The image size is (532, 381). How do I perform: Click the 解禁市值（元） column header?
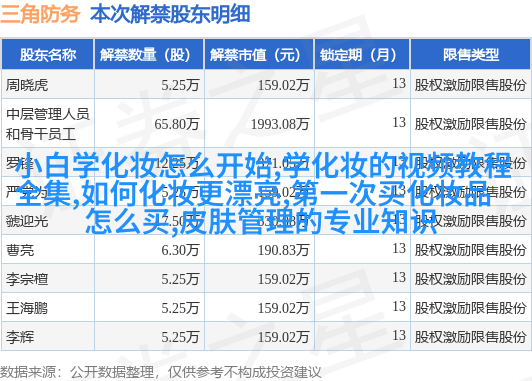click(259, 55)
